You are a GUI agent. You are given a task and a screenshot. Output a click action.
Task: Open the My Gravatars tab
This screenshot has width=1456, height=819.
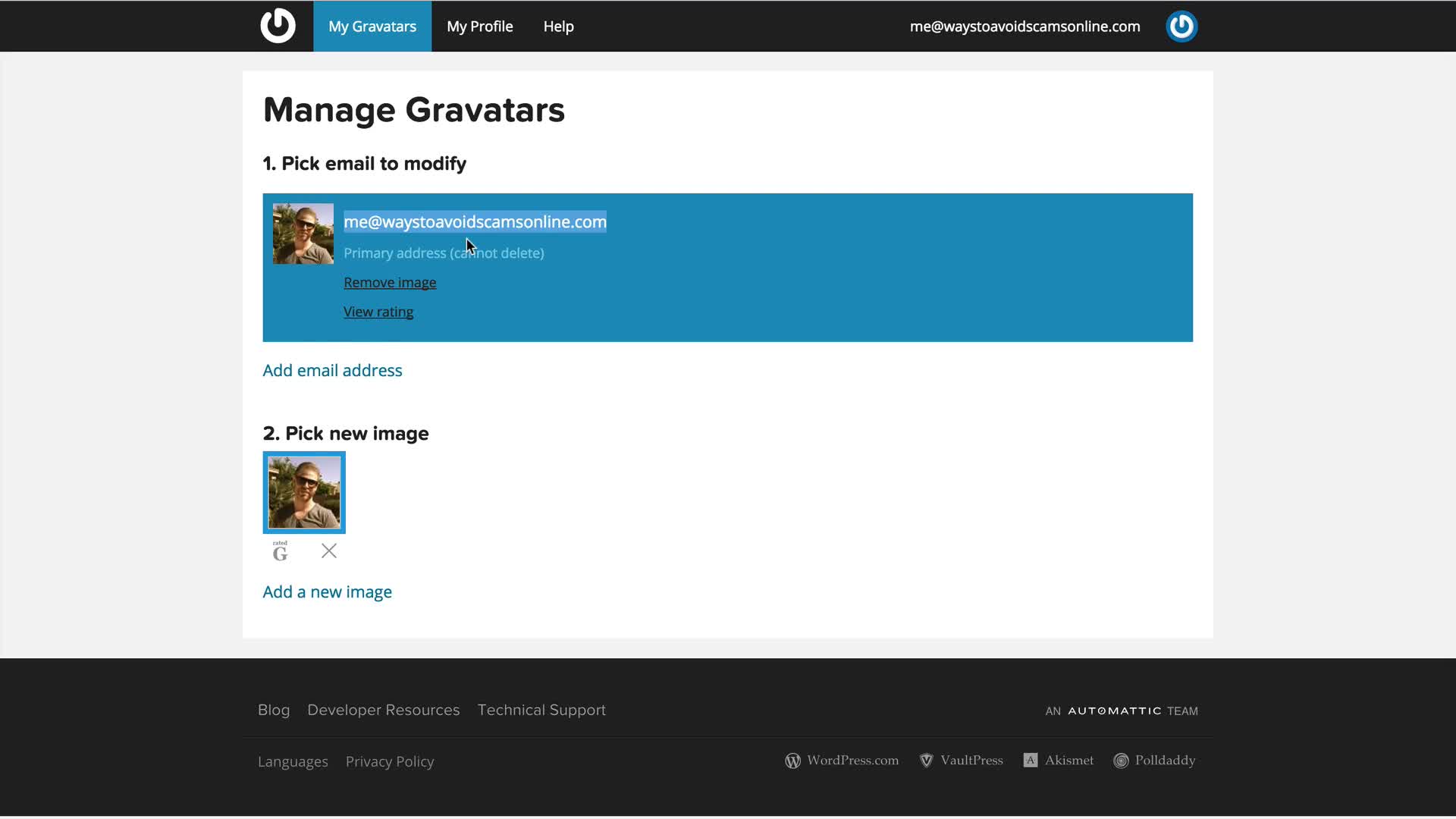click(372, 26)
